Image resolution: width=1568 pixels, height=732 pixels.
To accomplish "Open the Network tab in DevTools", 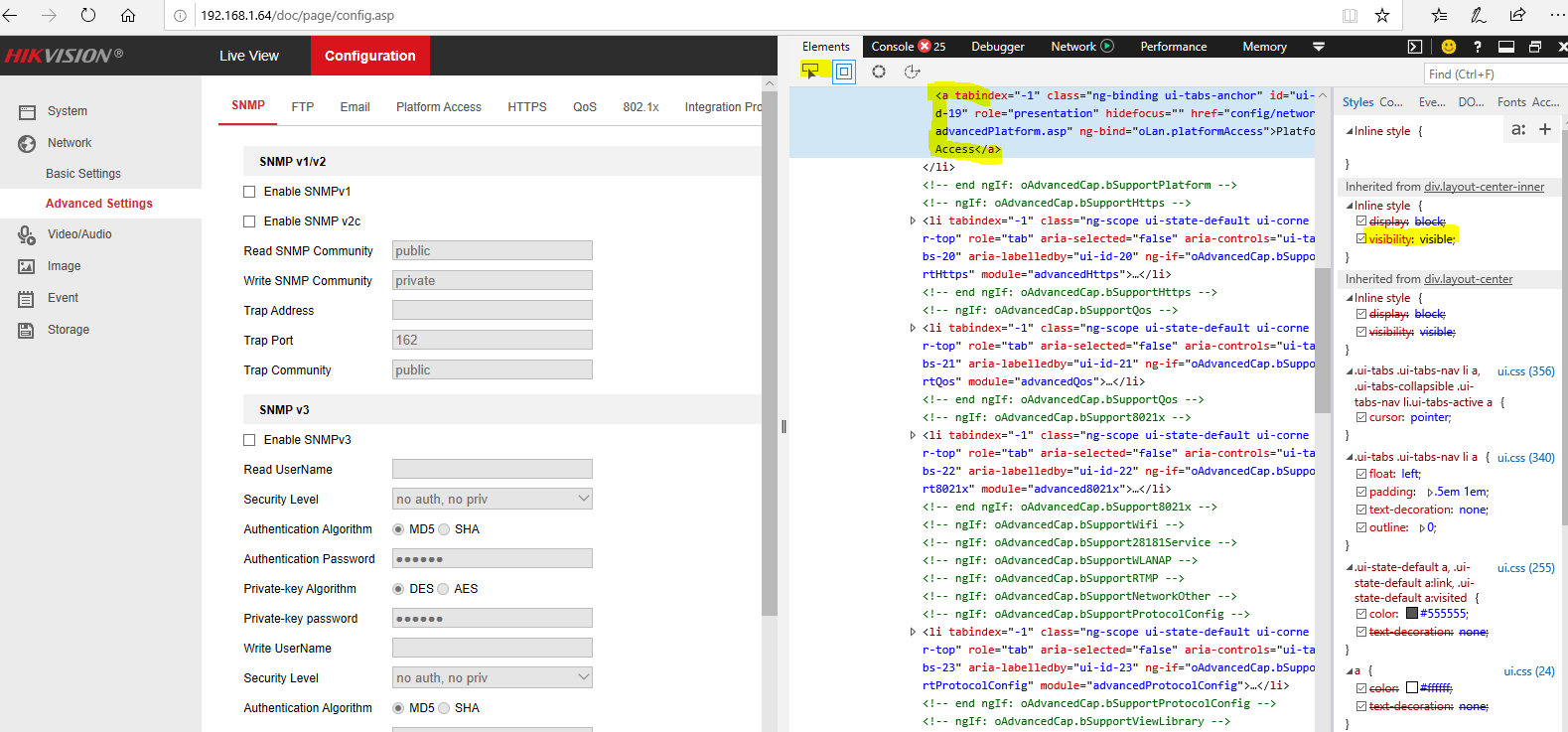I will pos(1073,47).
